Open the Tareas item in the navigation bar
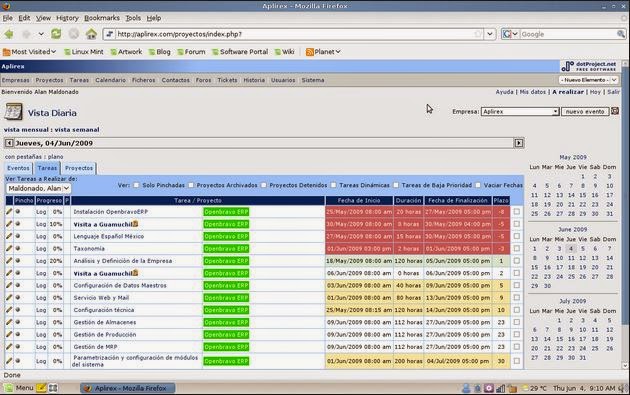 (x=79, y=80)
